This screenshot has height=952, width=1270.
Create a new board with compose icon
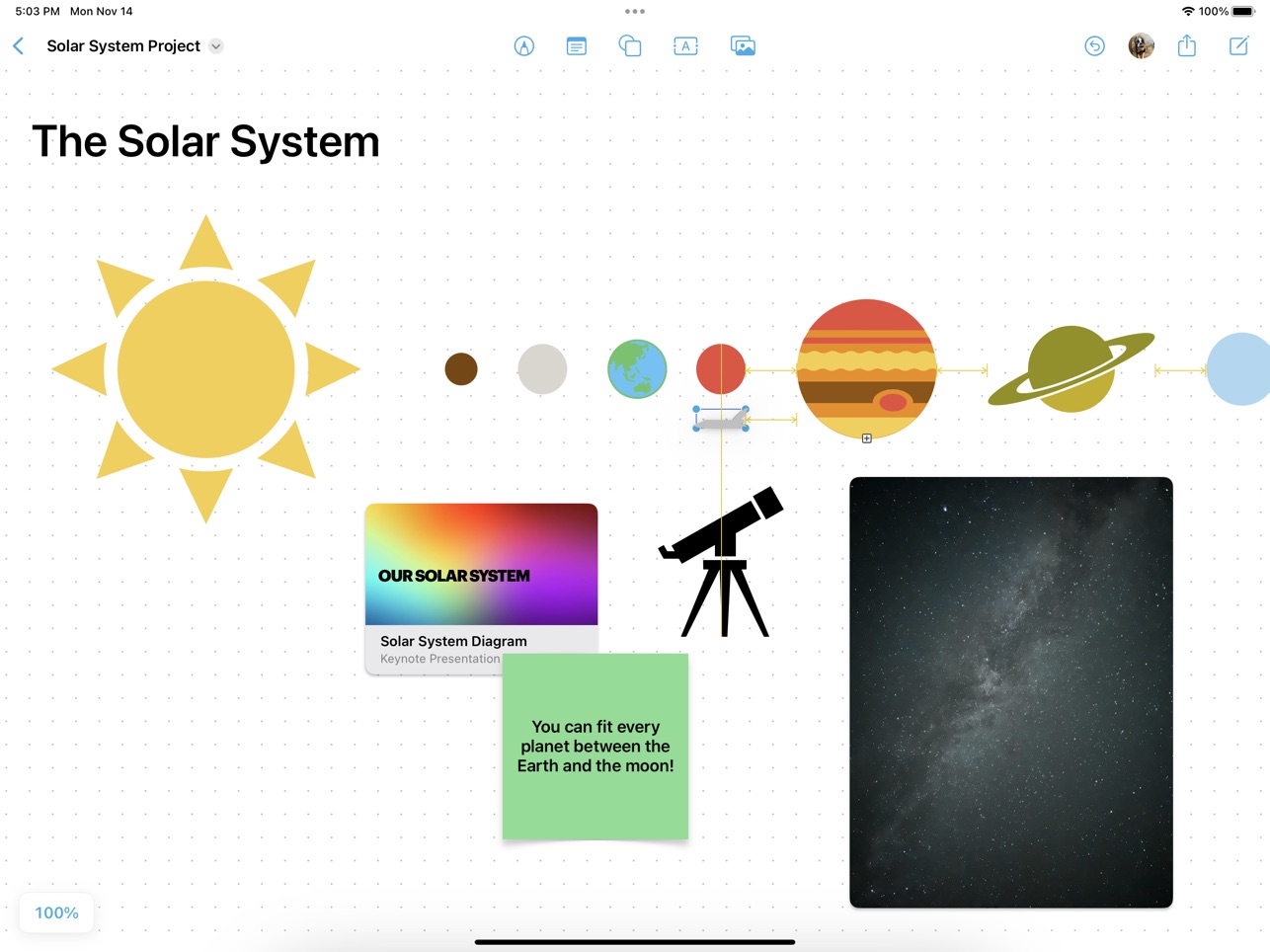pos(1238,46)
